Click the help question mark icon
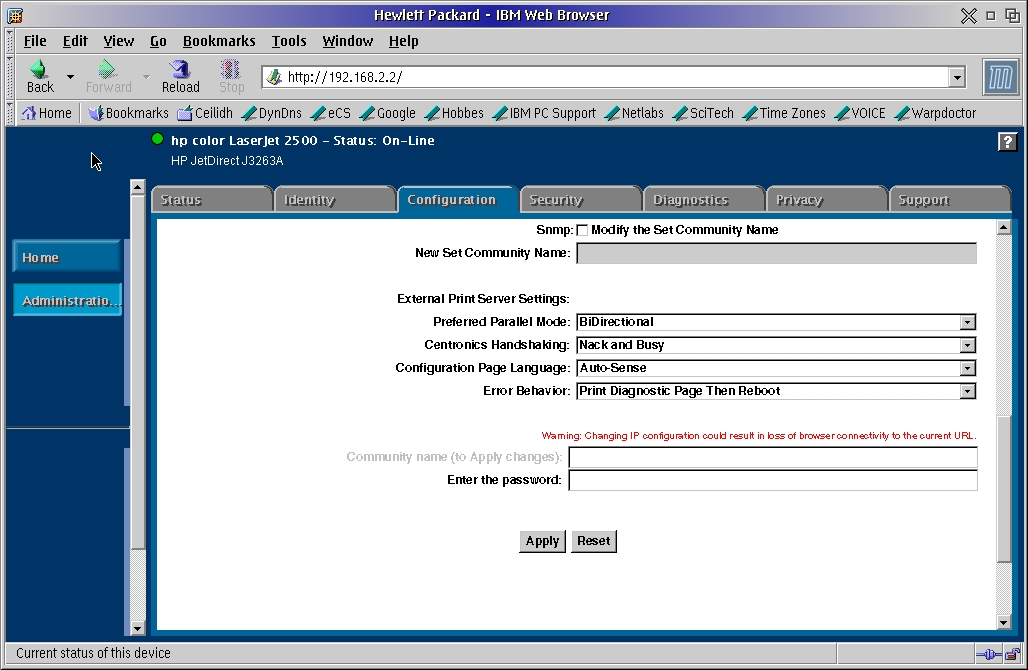 [x=1007, y=142]
